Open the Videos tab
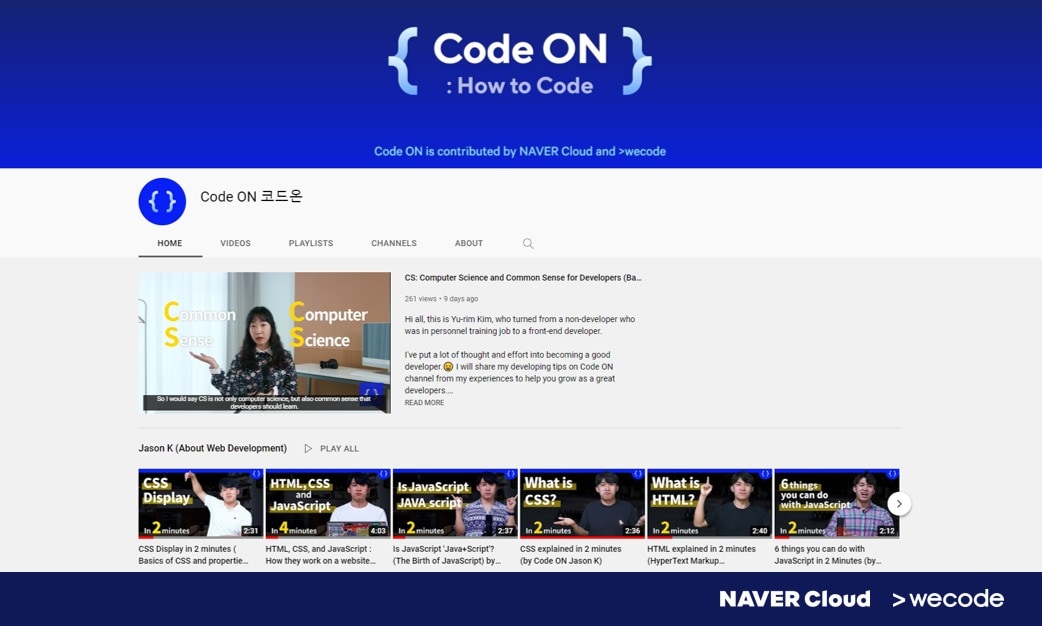This screenshot has width=1042, height=626. coord(235,244)
